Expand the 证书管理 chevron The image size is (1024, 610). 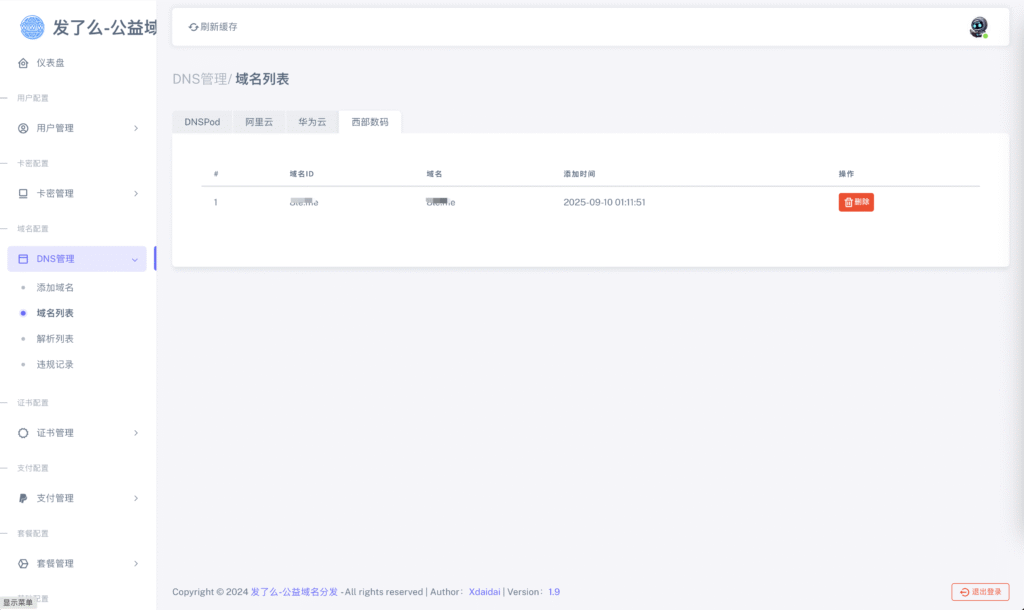pos(136,433)
